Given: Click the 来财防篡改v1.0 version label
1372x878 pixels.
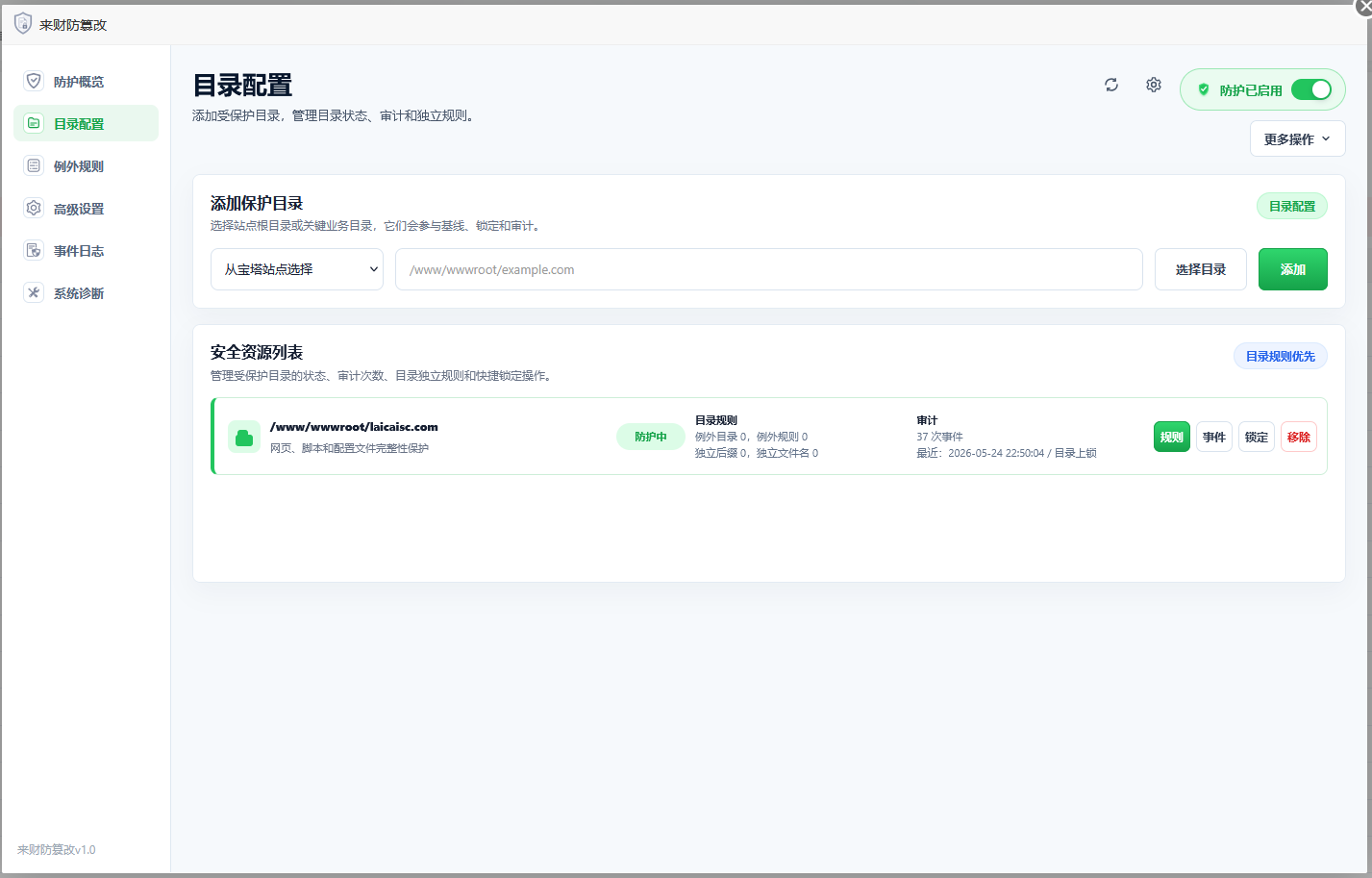Looking at the screenshot, I should coord(57,849).
